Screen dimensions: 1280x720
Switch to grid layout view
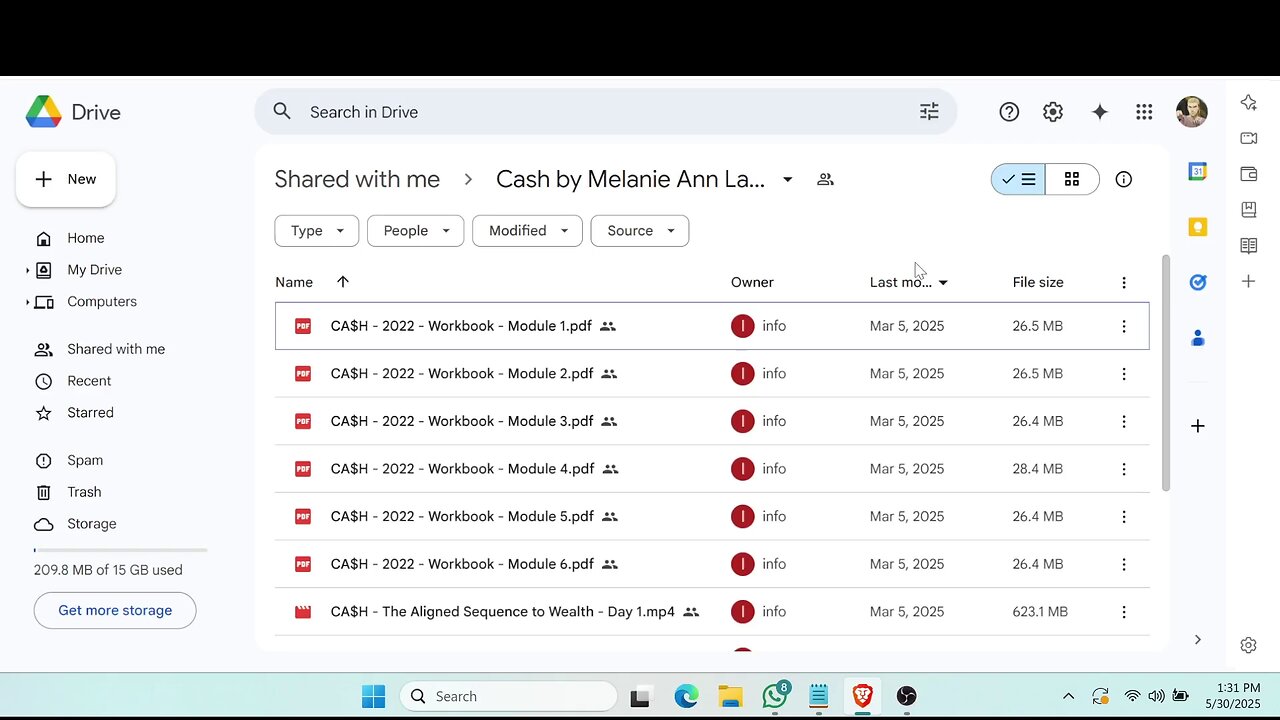[x=1072, y=179]
